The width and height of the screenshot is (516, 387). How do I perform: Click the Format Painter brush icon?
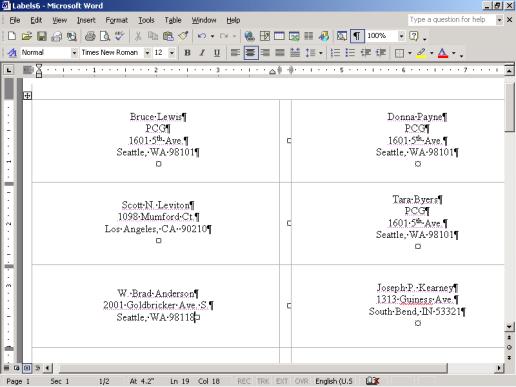tap(183, 36)
